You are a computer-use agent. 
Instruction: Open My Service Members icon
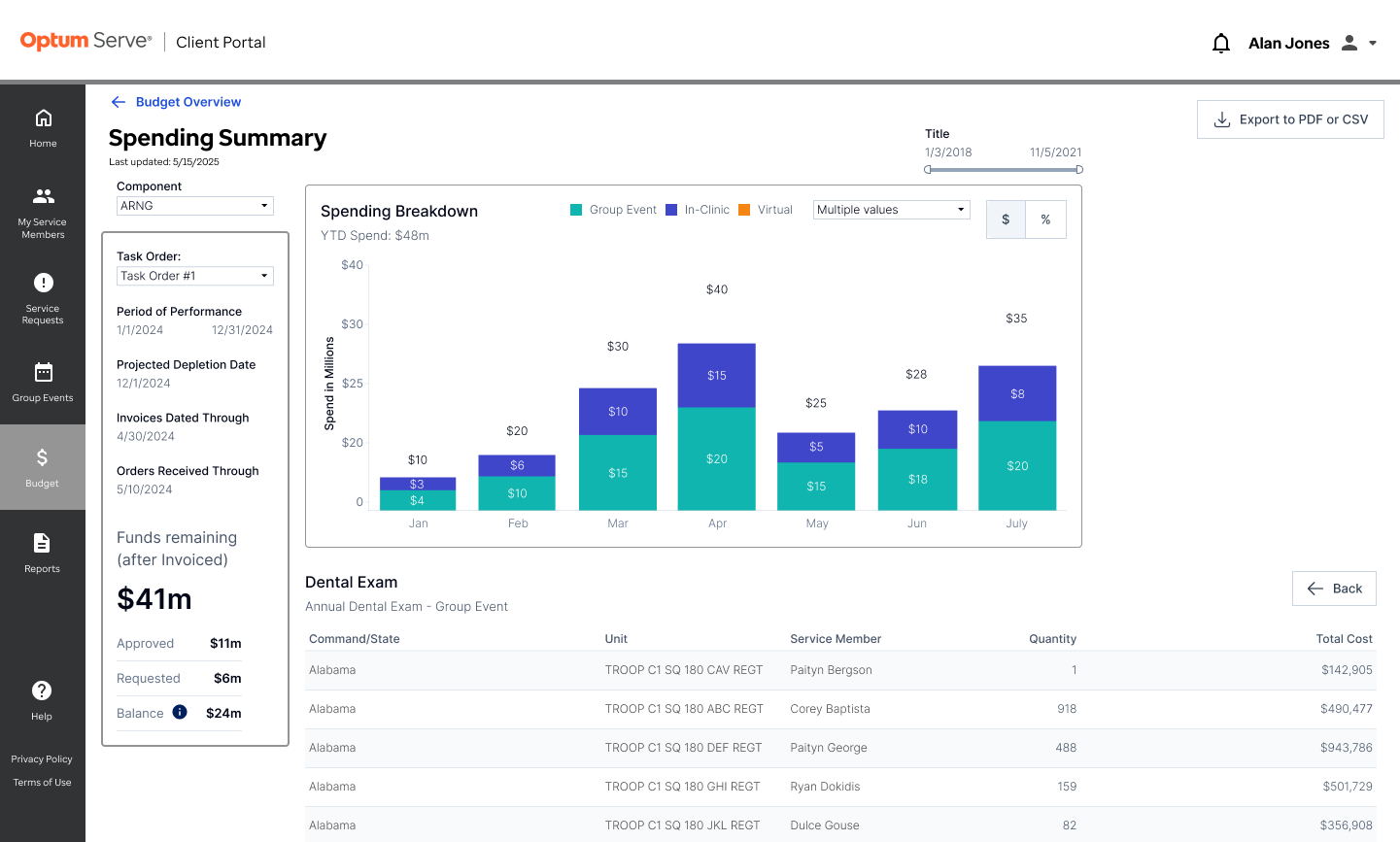pos(44,195)
